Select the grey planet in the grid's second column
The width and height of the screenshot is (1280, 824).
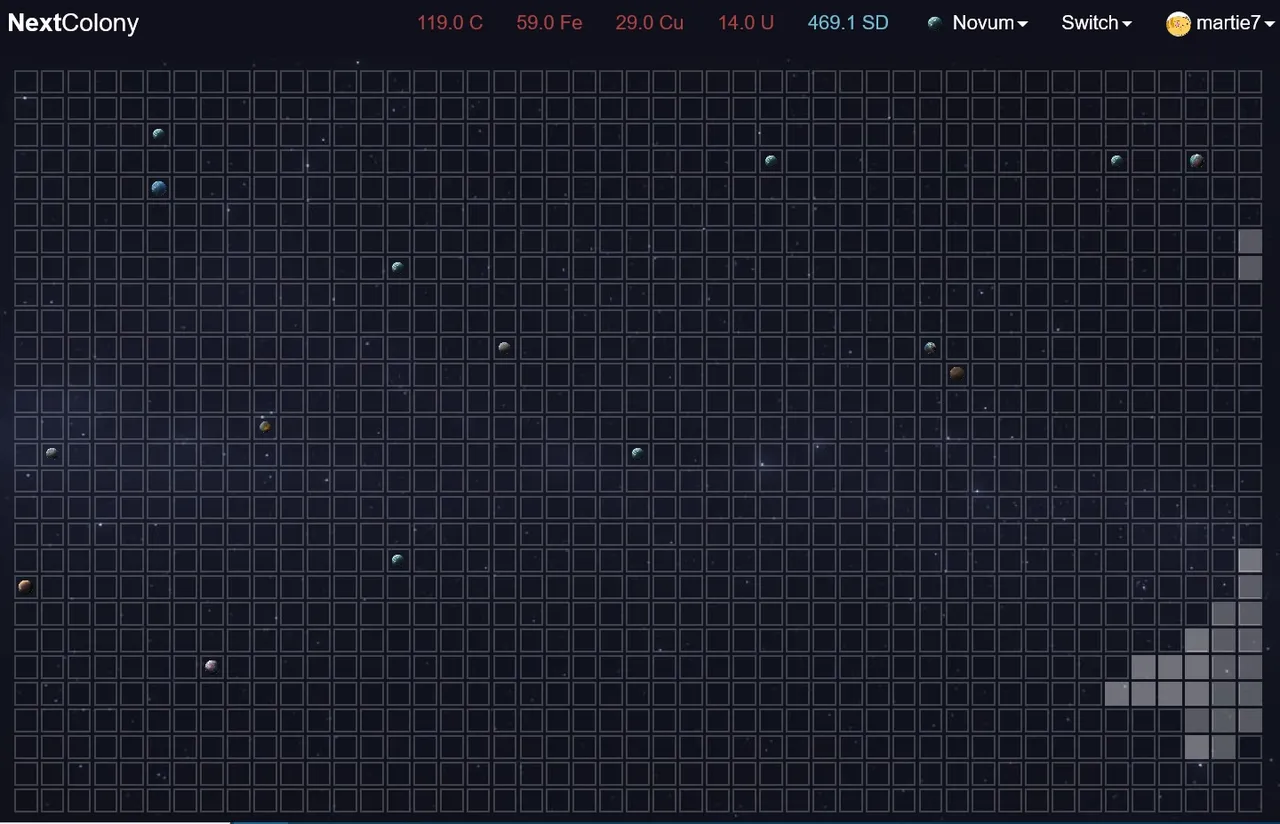point(52,453)
